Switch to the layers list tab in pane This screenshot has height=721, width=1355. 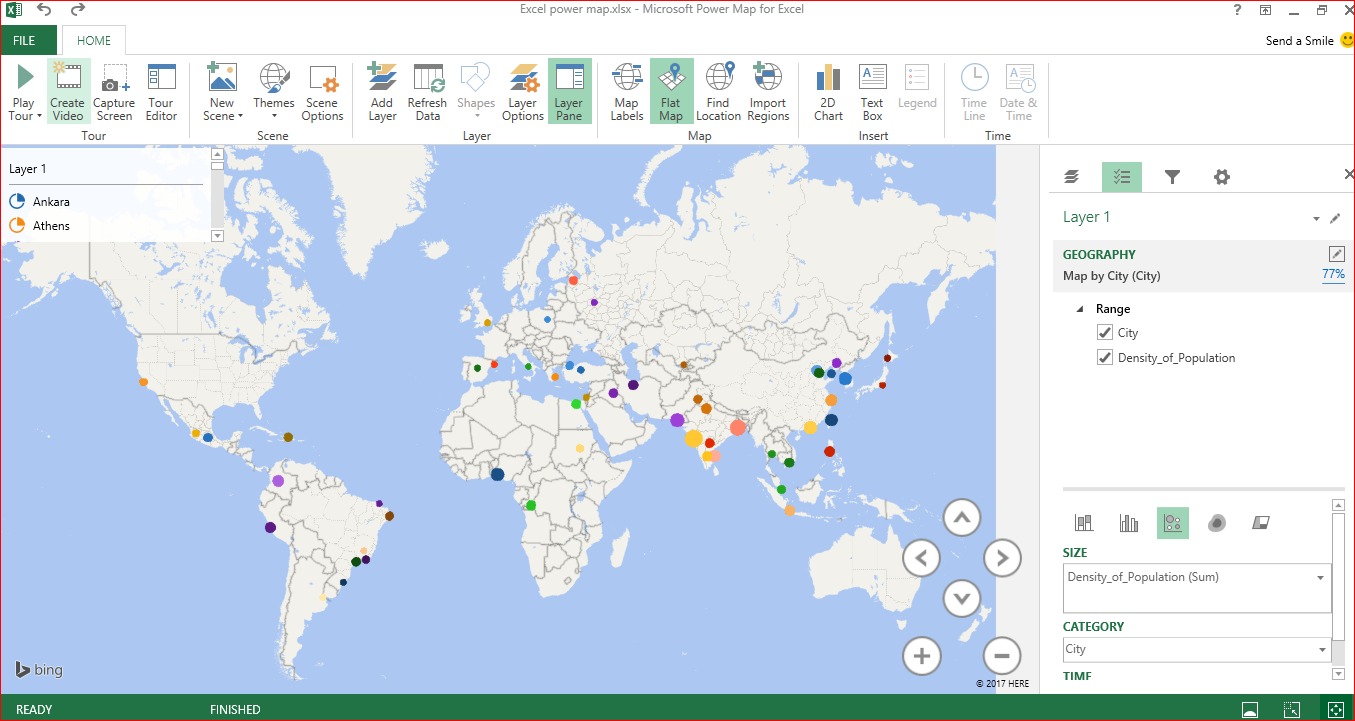[1072, 177]
